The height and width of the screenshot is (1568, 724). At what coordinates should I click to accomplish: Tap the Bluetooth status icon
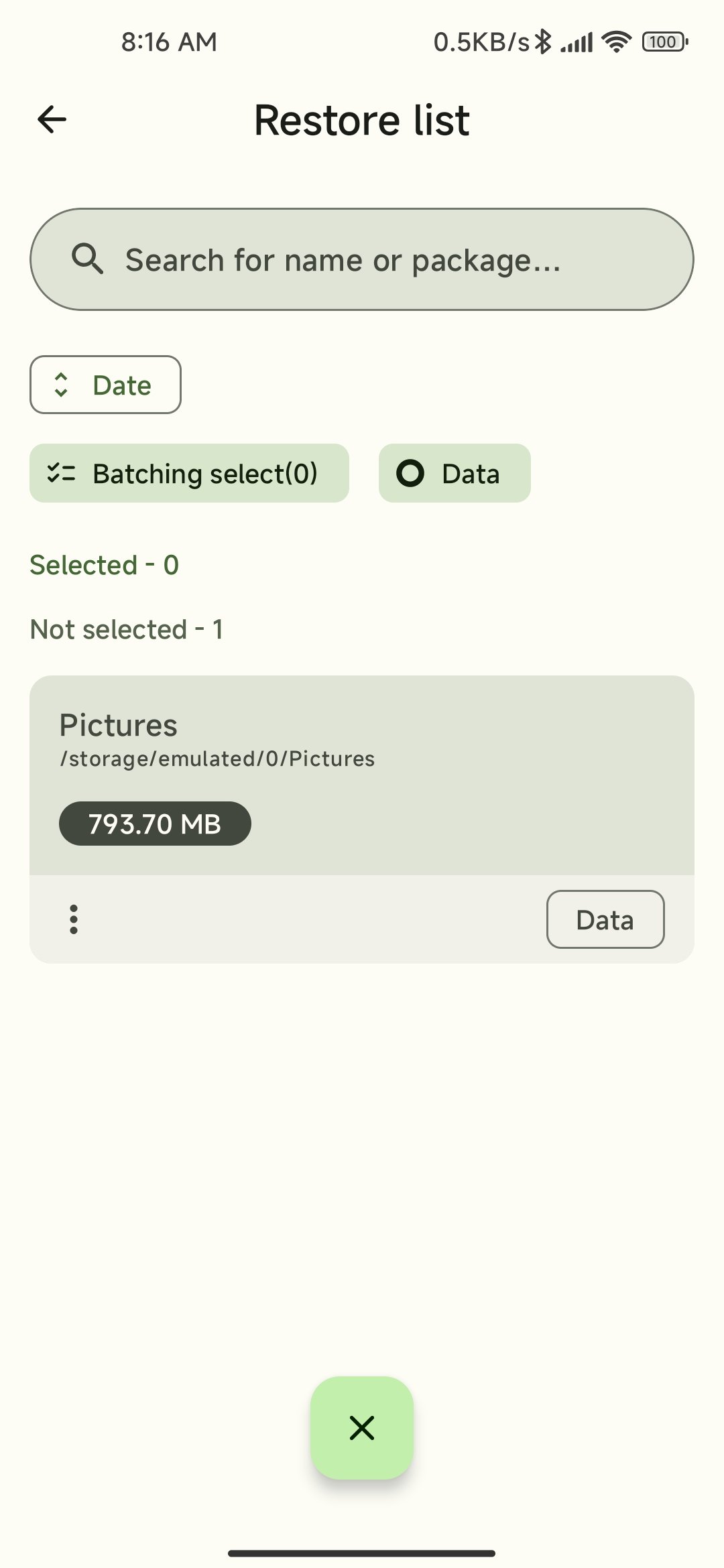coord(543,42)
